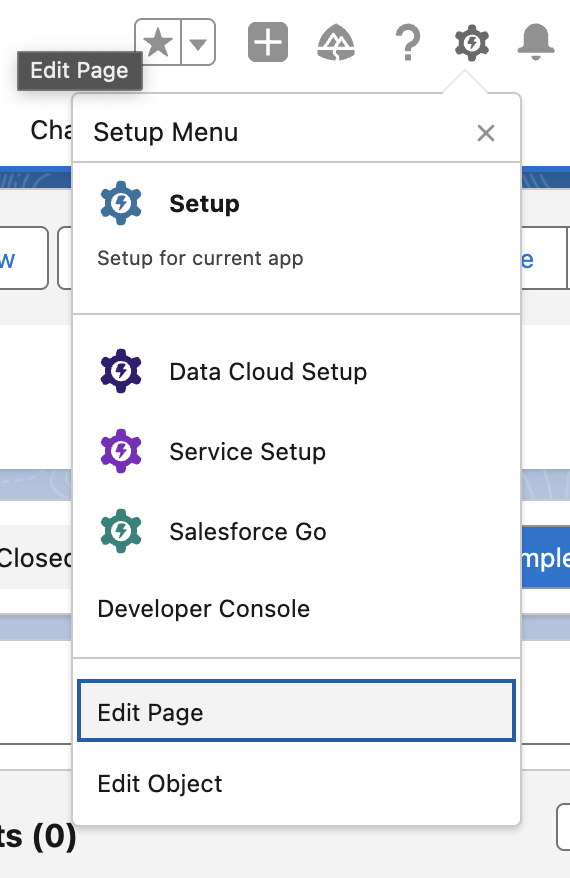This screenshot has height=878, width=570.
Task: Open Service Setup
Action: click(296, 451)
